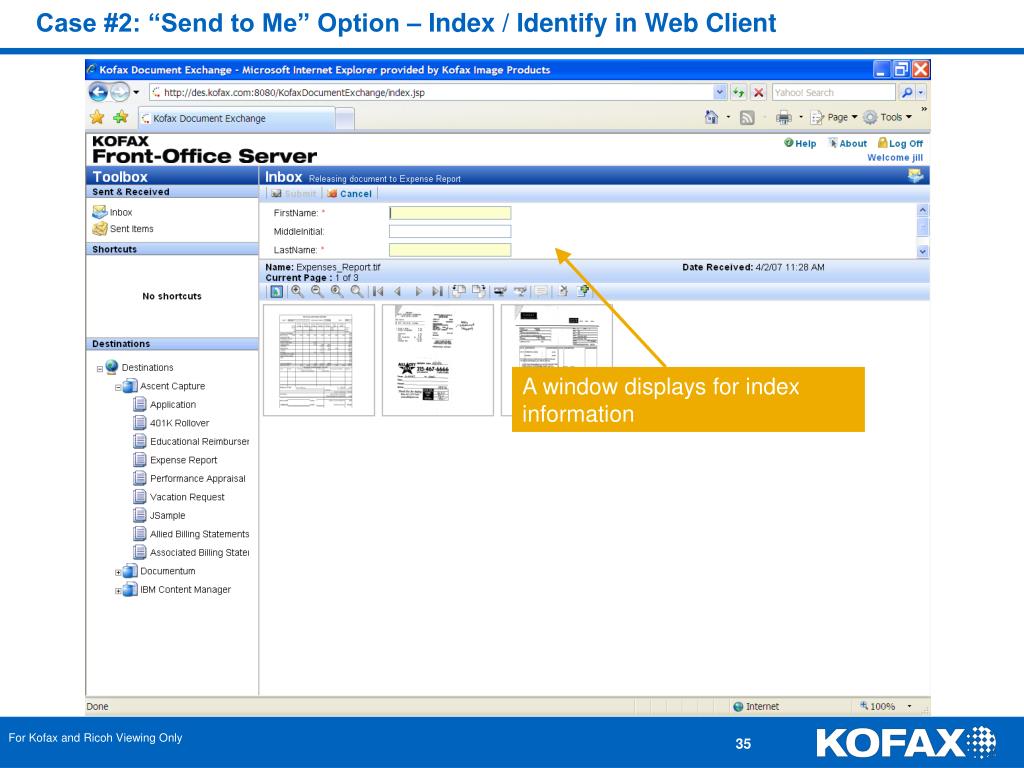This screenshot has height=768, width=1024.
Task: Click the empty new tab button
Action: pyautogui.click(x=345, y=119)
